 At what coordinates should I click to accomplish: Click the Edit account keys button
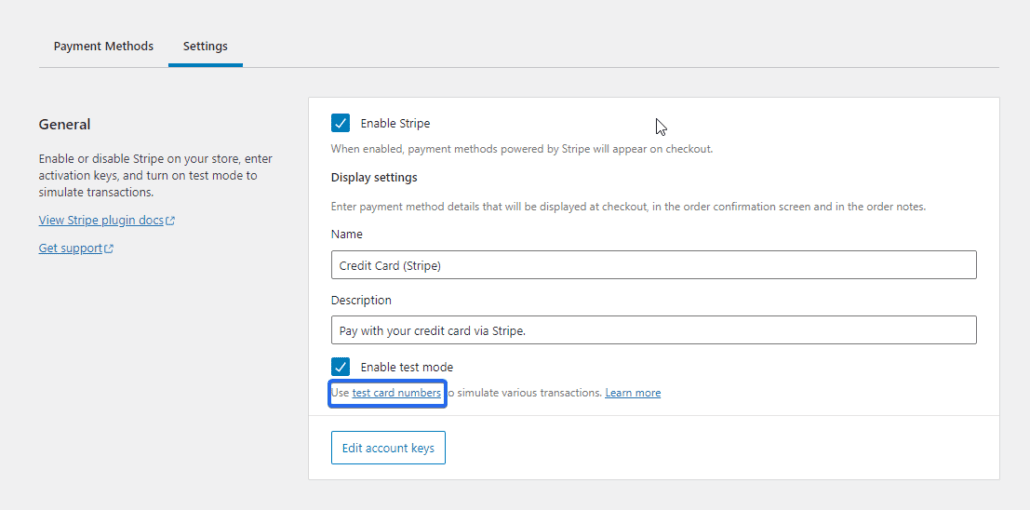388,448
